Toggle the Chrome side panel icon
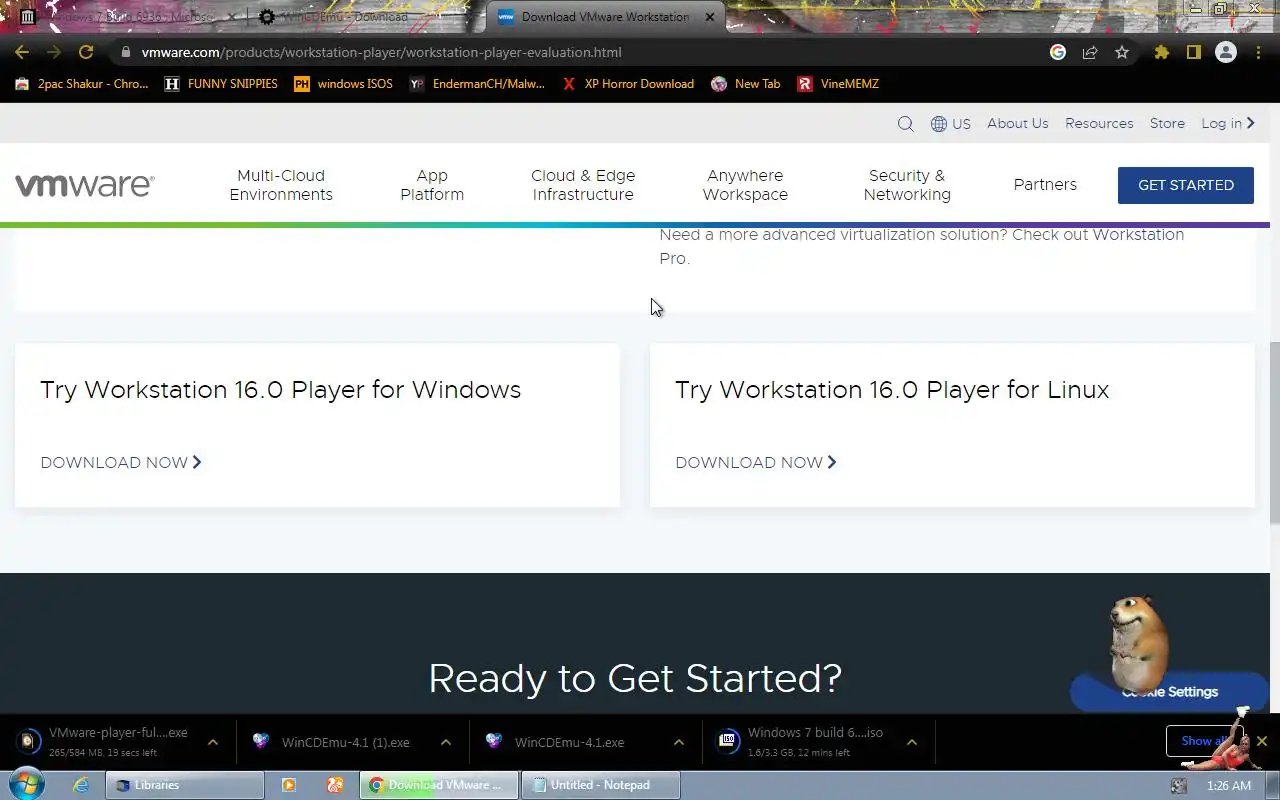Image resolution: width=1280 pixels, height=800 pixels. [x=1193, y=52]
